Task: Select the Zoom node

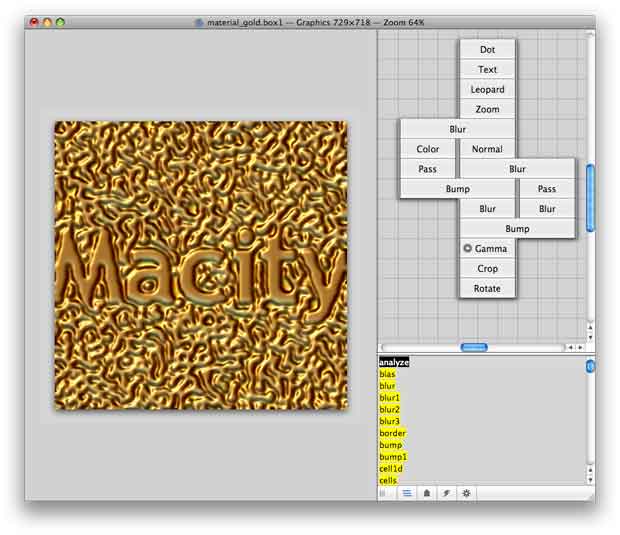Action: coord(487,109)
